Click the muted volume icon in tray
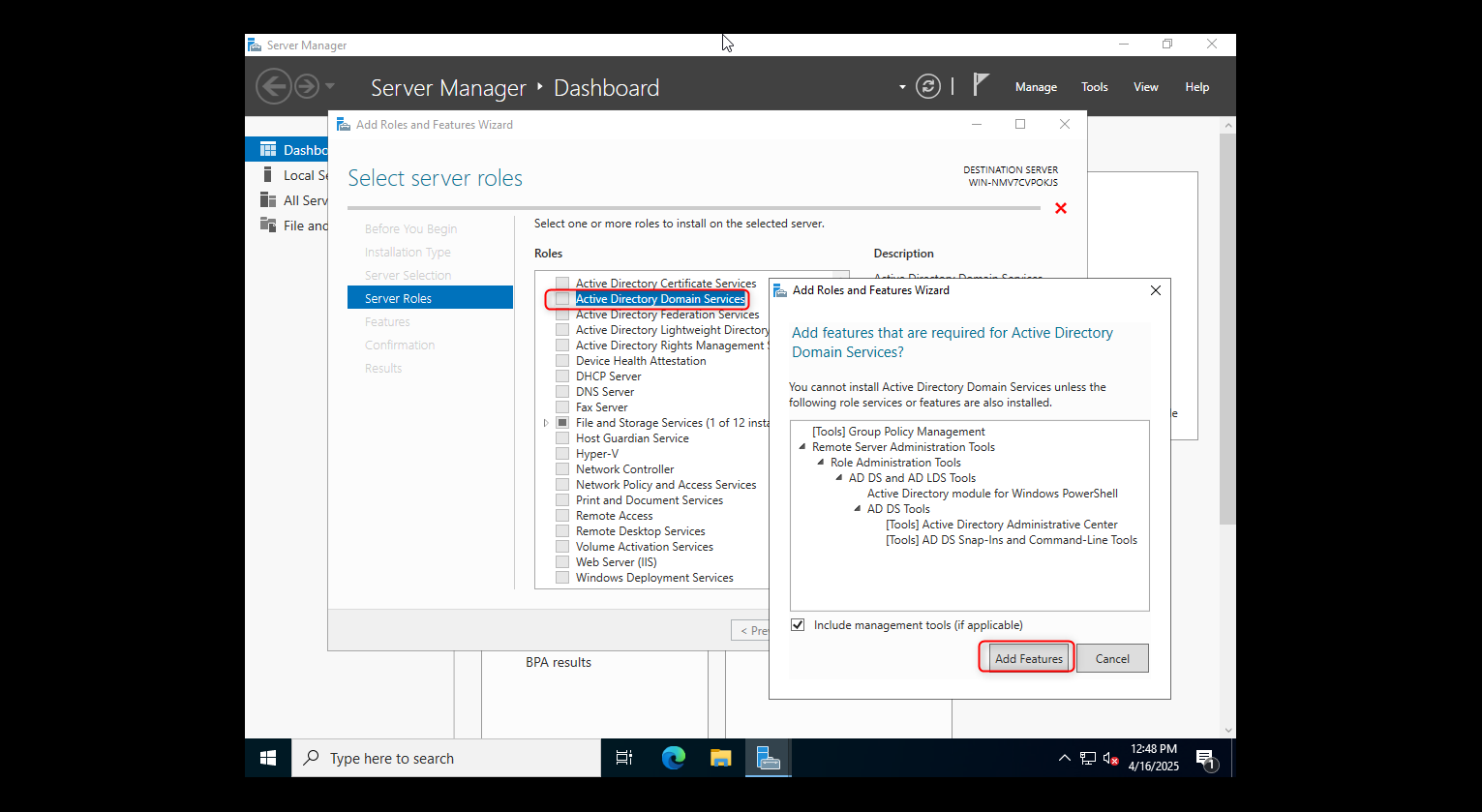This screenshot has height=812, width=1482. [x=1111, y=758]
